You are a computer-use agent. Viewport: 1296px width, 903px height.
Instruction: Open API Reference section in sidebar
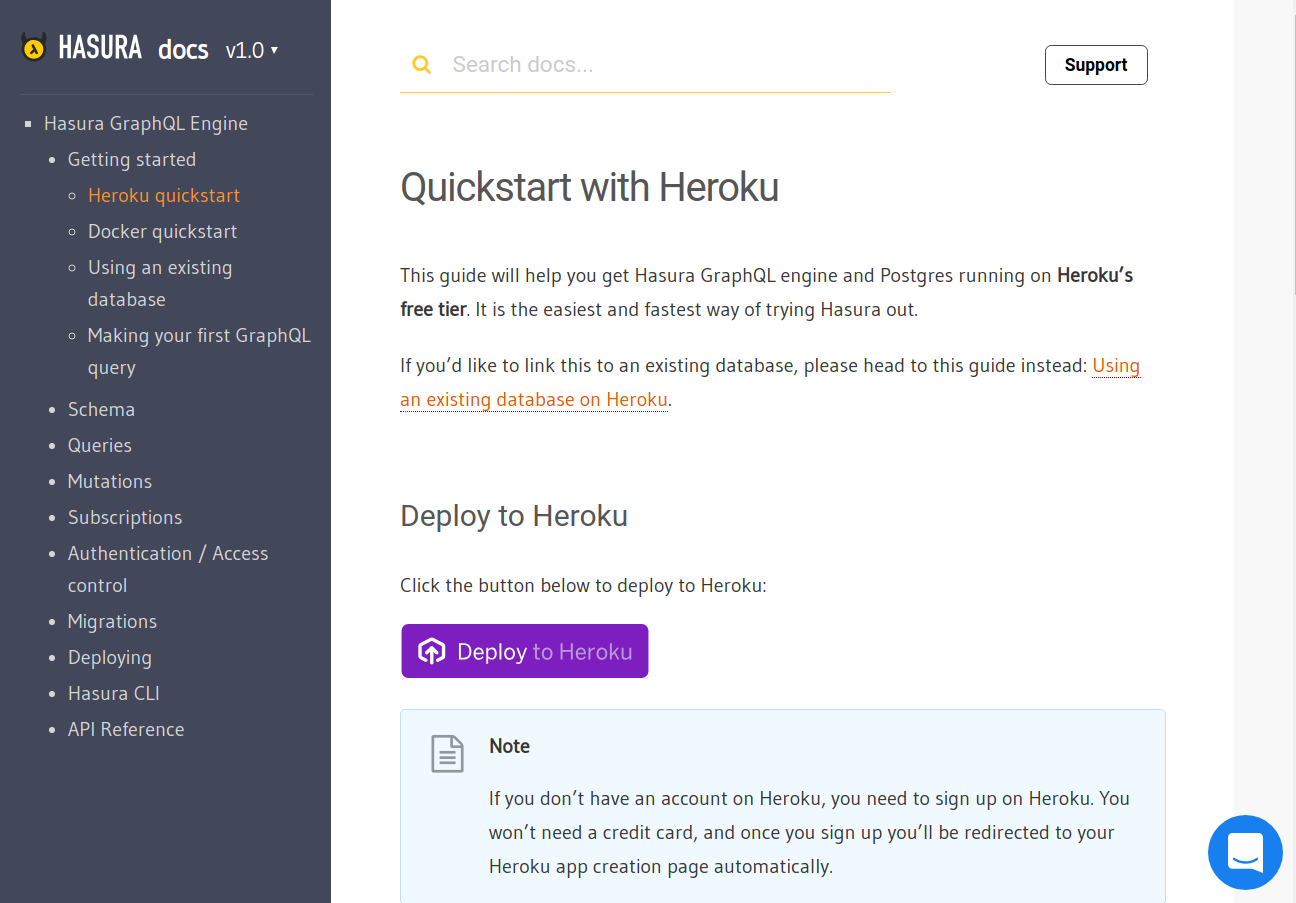[126, 730]
